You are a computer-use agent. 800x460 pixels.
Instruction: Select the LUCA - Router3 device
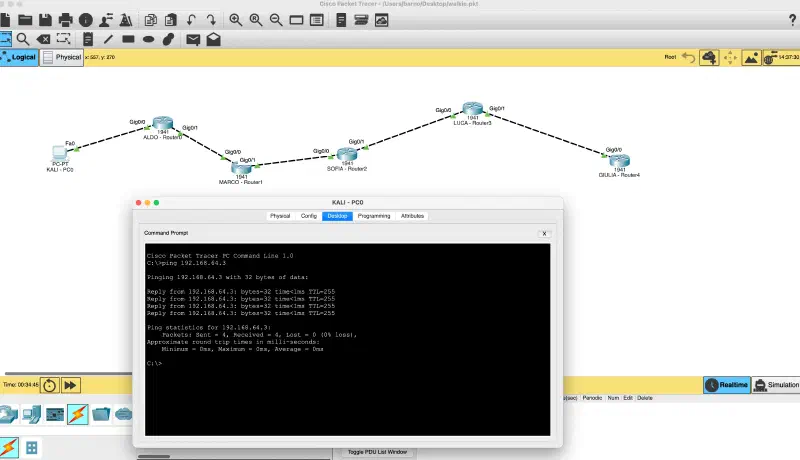(472, 108)
